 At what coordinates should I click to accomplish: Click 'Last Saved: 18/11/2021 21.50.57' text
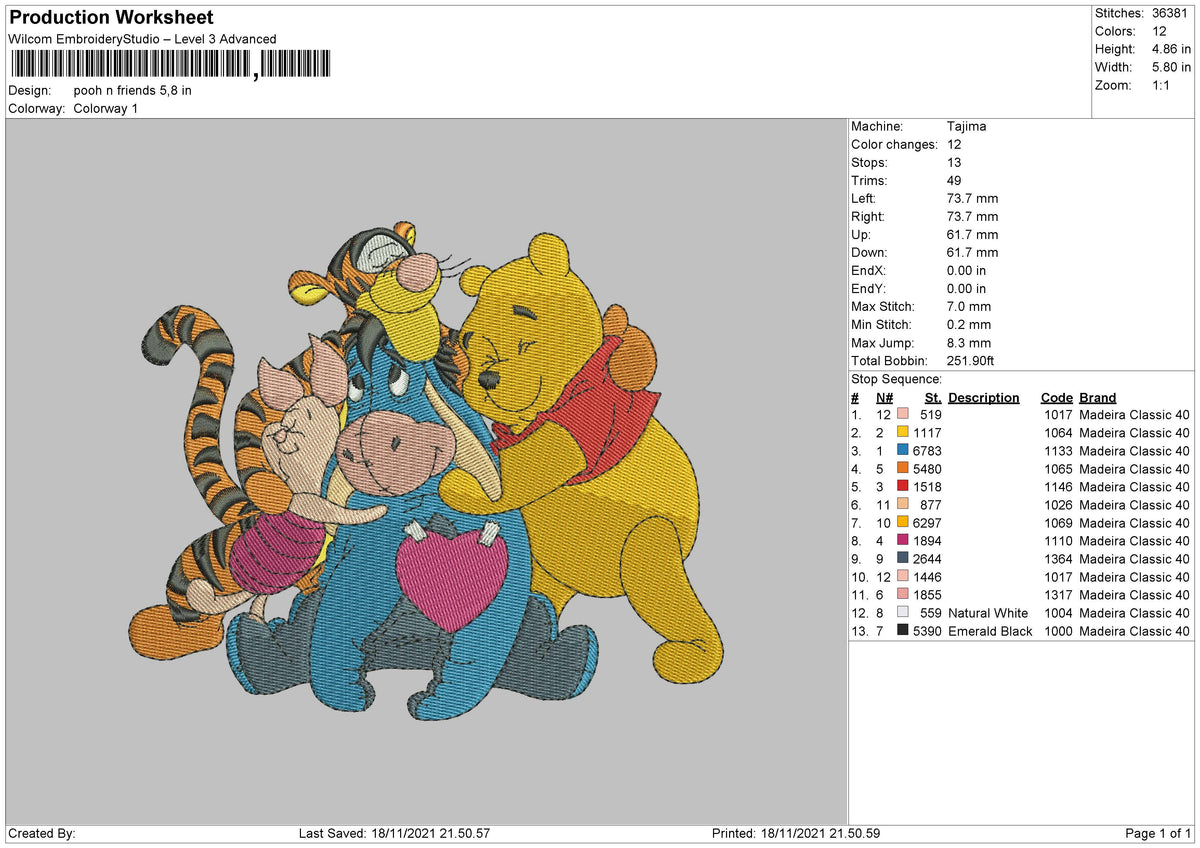click(394, 833)
